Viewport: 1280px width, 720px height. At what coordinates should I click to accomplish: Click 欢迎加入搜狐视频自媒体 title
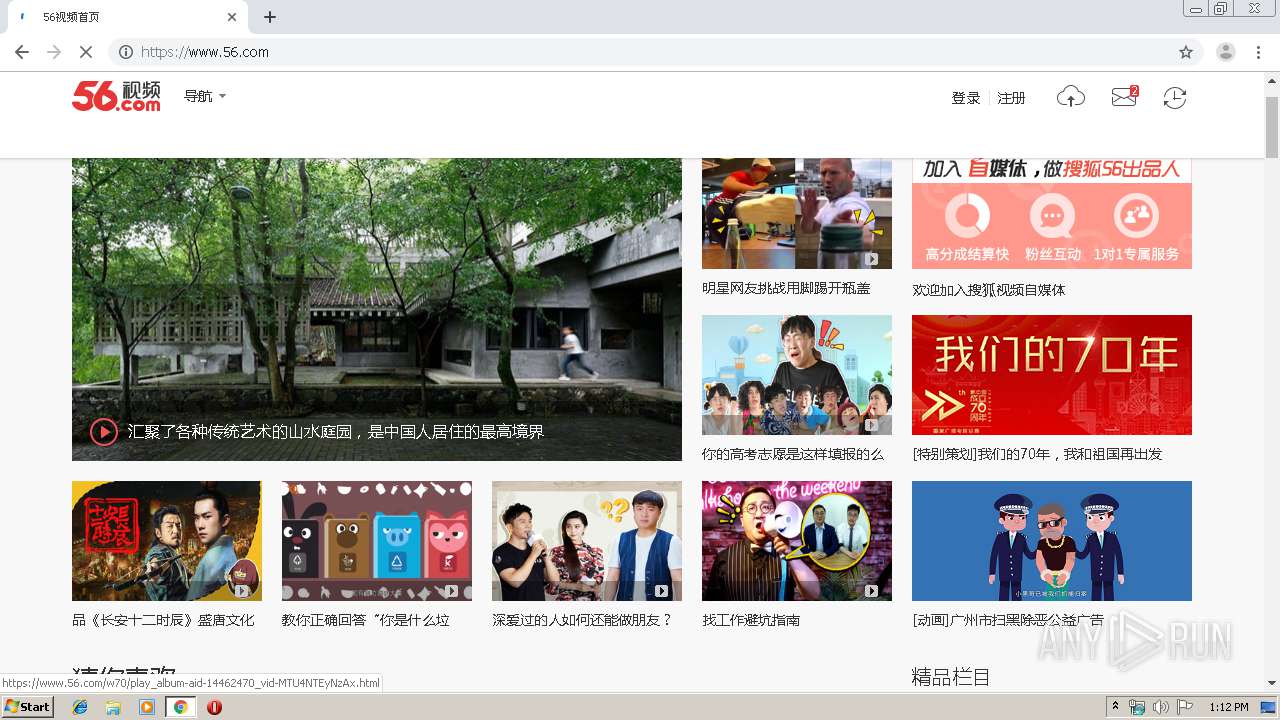pos(989,290)
